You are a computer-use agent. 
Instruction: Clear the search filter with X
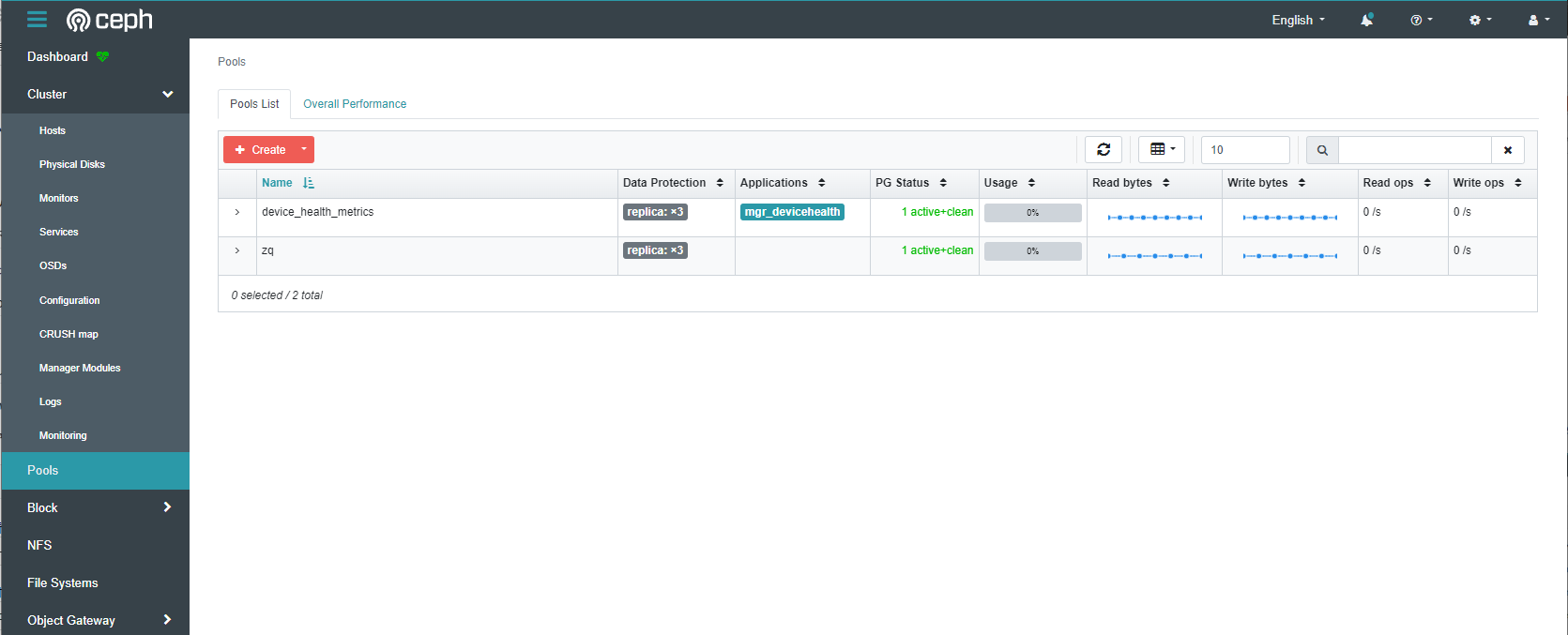click(1508, 150)
